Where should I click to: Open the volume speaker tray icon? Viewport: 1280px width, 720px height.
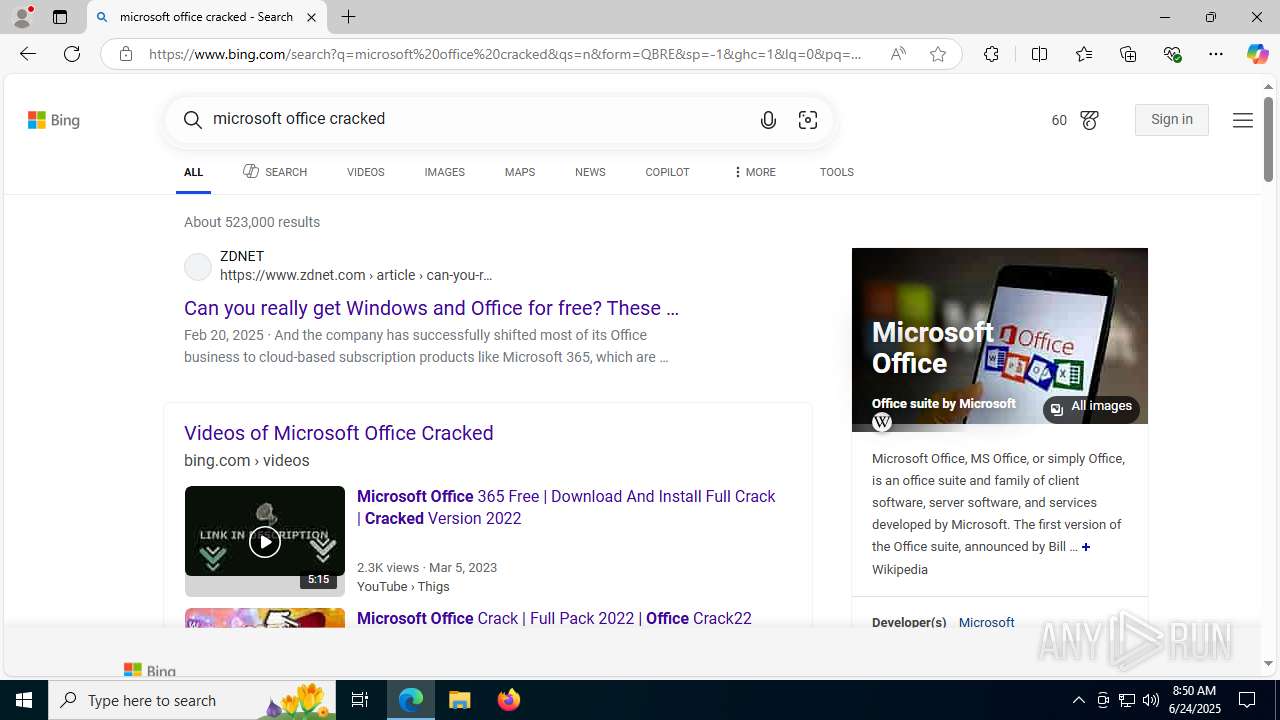tap(1151, 700)
